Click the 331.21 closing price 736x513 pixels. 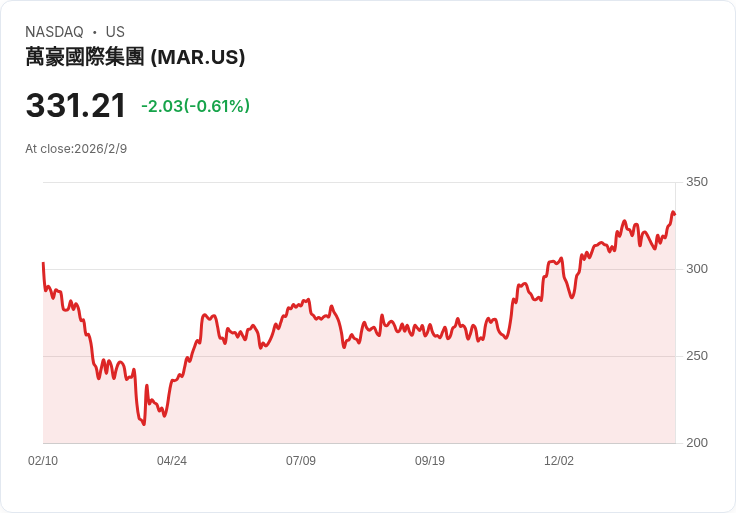(x=76, y=106)
